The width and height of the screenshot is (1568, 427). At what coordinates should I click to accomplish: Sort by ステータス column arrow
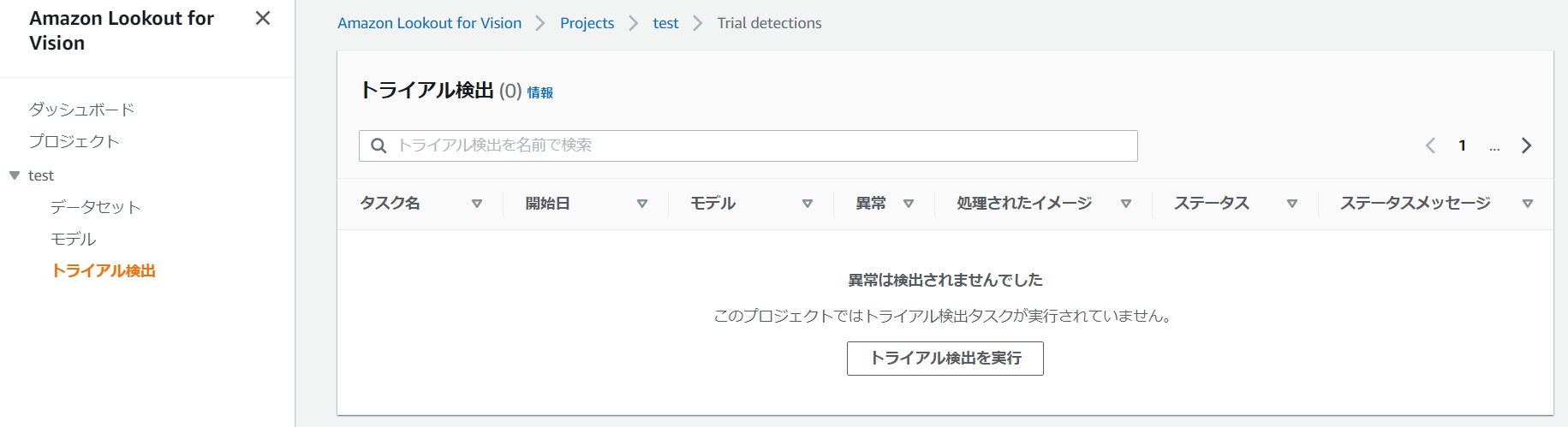(1292, 204)
